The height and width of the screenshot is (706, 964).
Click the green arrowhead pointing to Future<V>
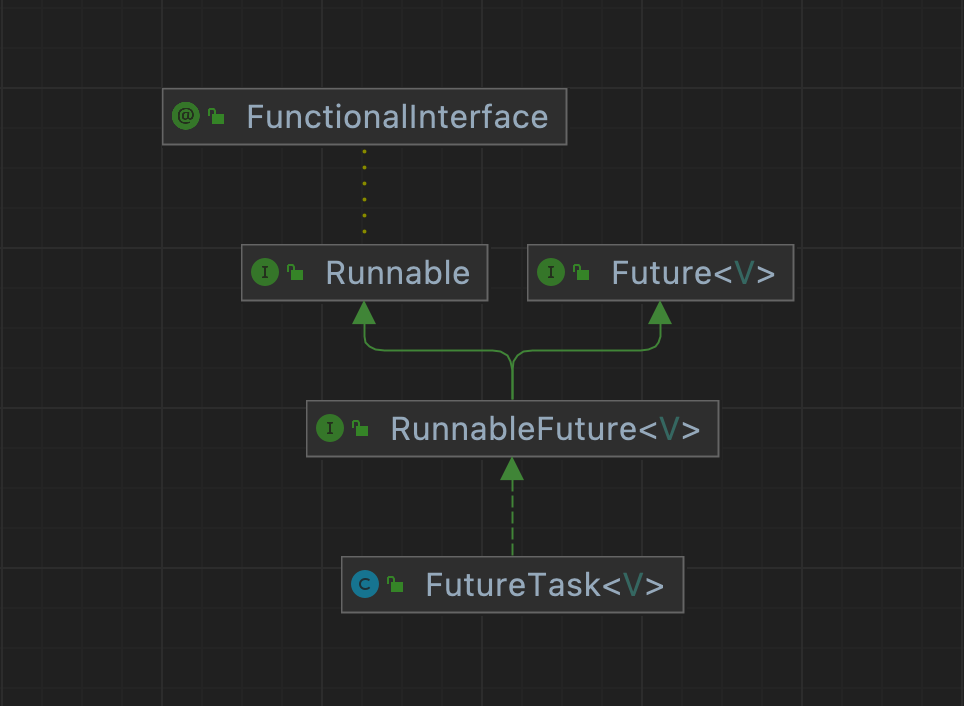(x=659, y=312)
